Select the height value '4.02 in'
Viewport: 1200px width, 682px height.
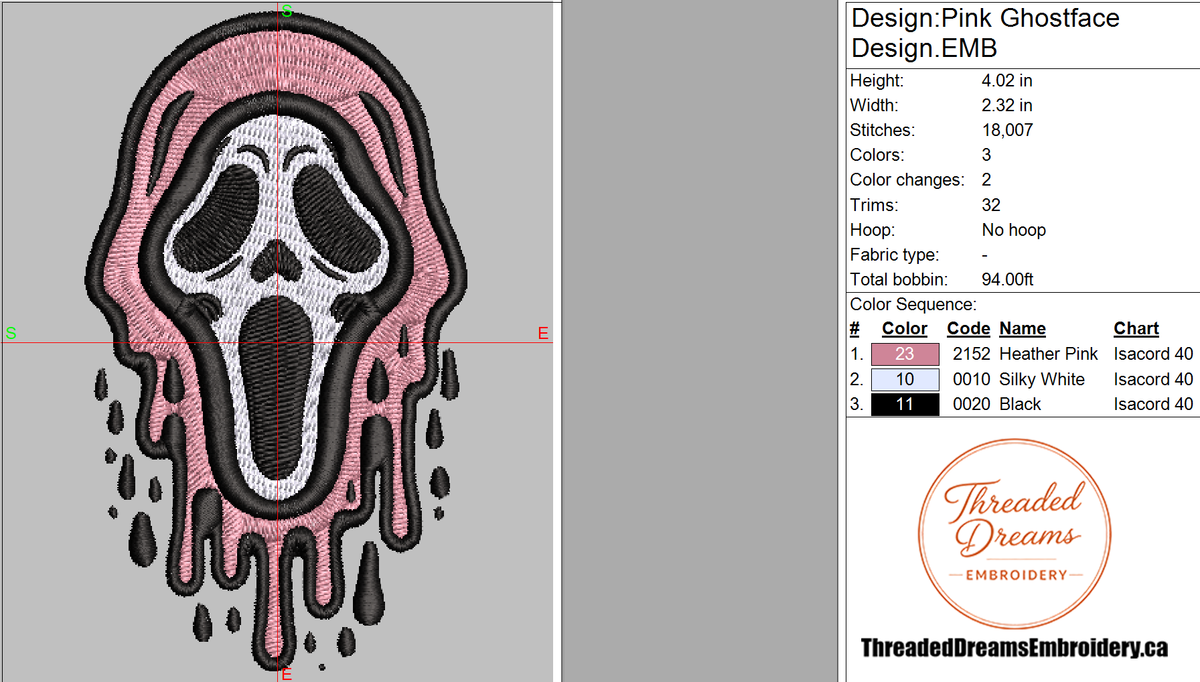pyautogui.click(x=1007, y=80)
